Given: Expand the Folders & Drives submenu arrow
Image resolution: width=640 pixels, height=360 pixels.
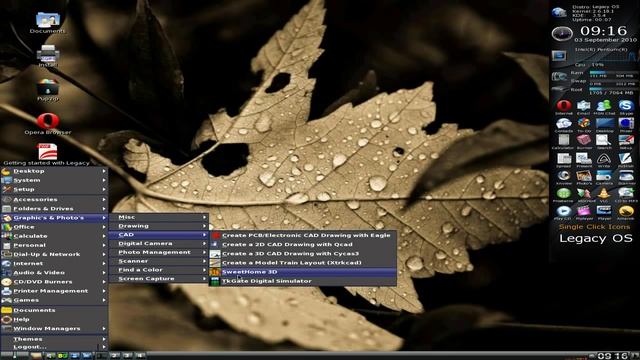Looking at the screenshot, I should pyautogui.click(x=104, y=209).
